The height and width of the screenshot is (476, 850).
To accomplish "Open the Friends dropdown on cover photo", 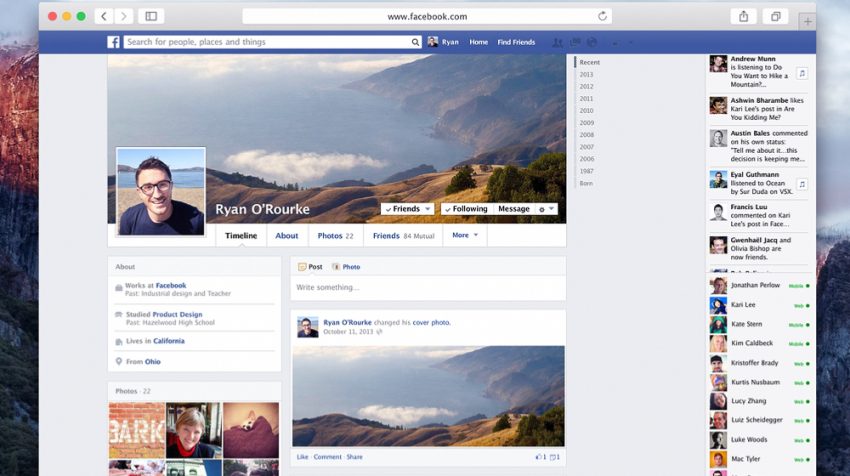I will click(x=408, y=209).
